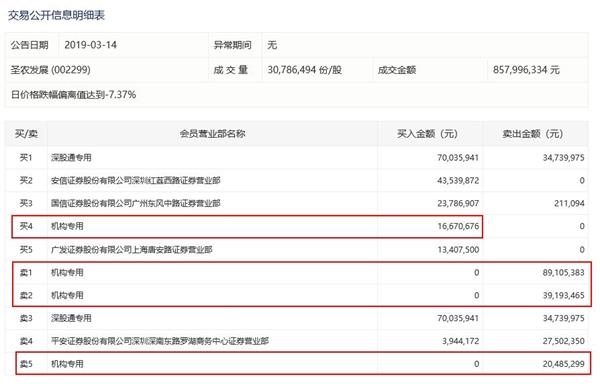Image resolution: width=600 pixels, height=389 pixels.
Task: Click the sell amount 0 in 买2 row
Action: tap(582, 181)
